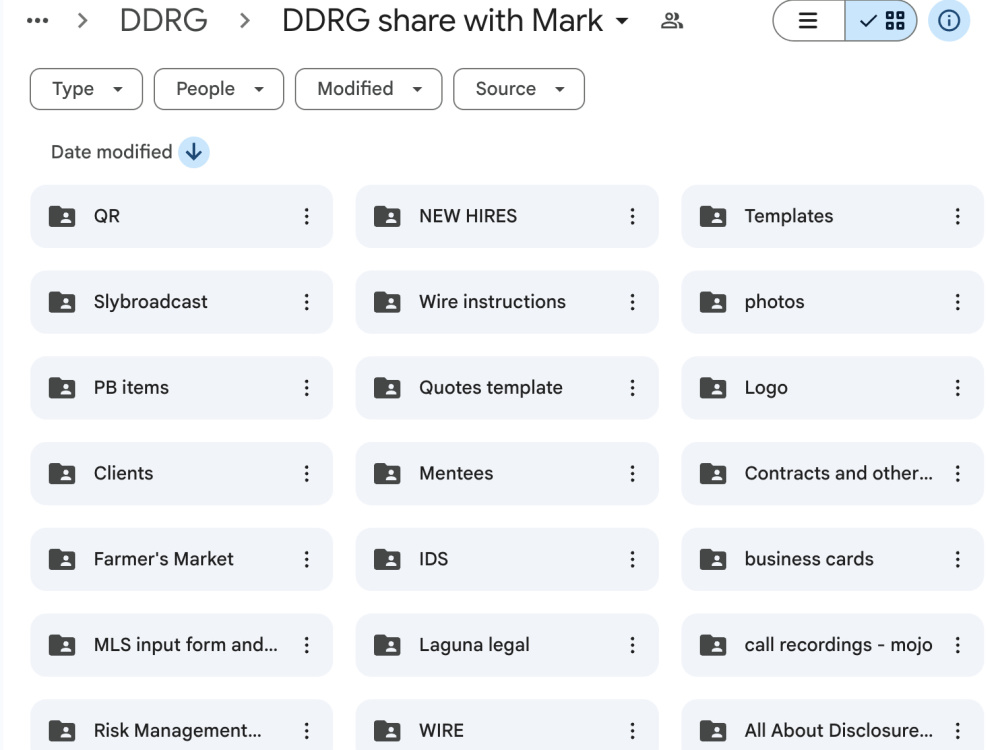1000x750 pixels.
Task: Select the MLS input form and... folder
Action: (182, 645)
